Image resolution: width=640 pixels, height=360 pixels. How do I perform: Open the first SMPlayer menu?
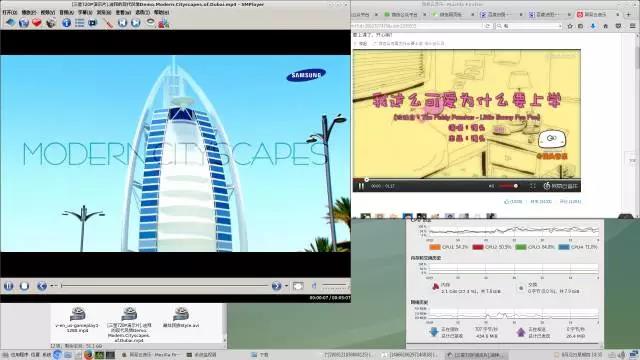coord(9,13)
